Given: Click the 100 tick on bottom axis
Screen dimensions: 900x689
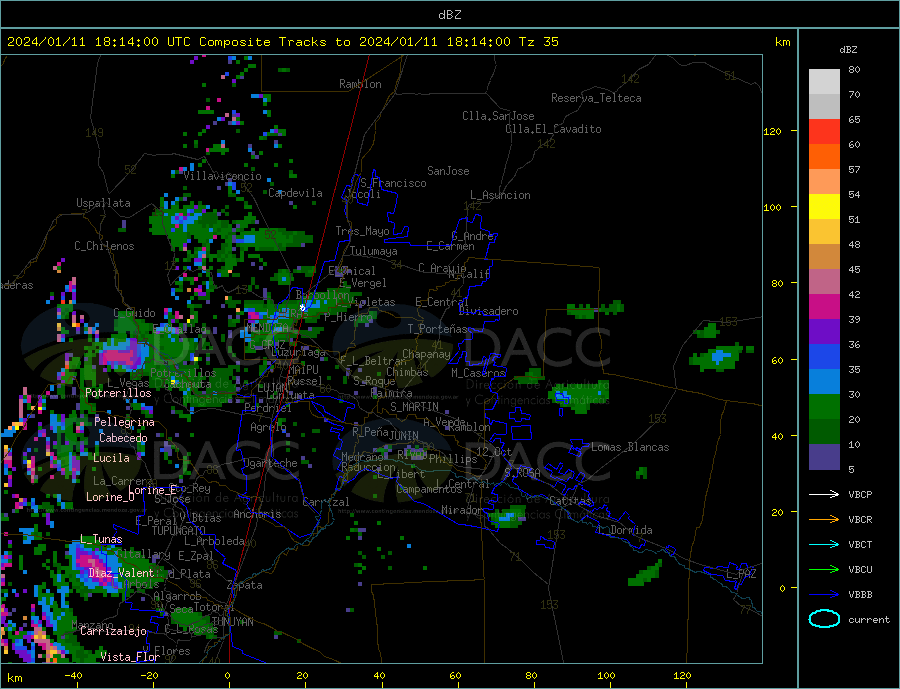Looking at the screenshot, I should 606,676.
